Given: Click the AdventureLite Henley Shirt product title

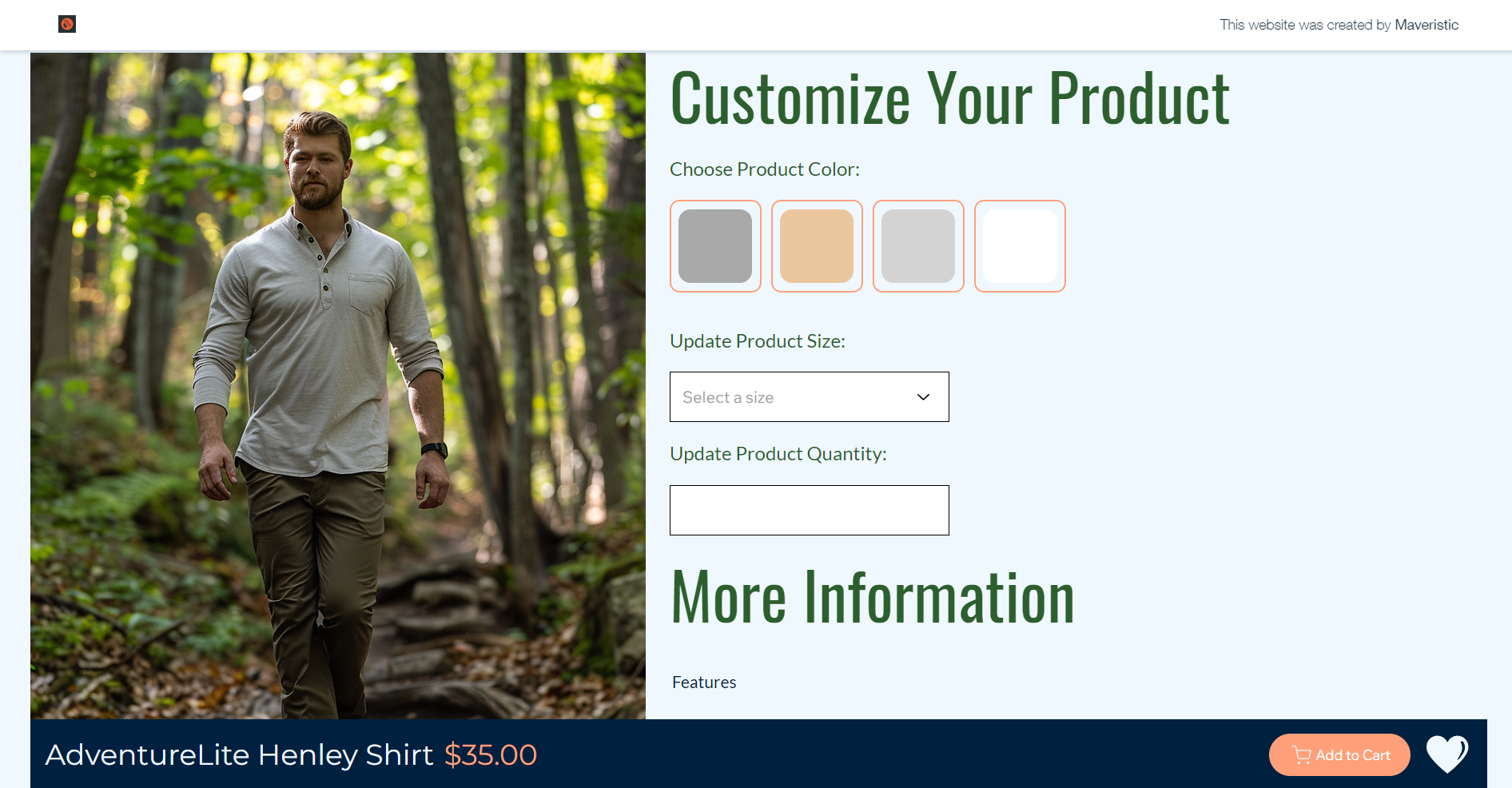Looking at the screenshot, I should 239,755.
